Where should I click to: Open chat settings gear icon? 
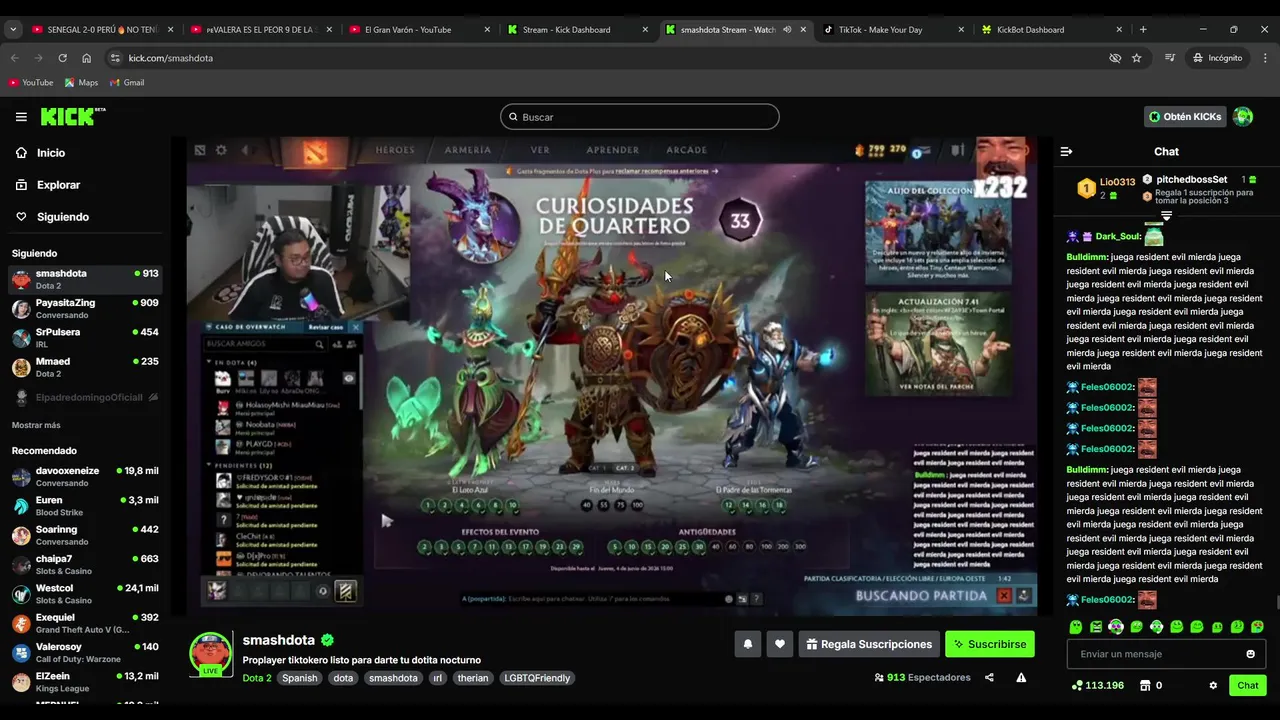coord(1213,686)
